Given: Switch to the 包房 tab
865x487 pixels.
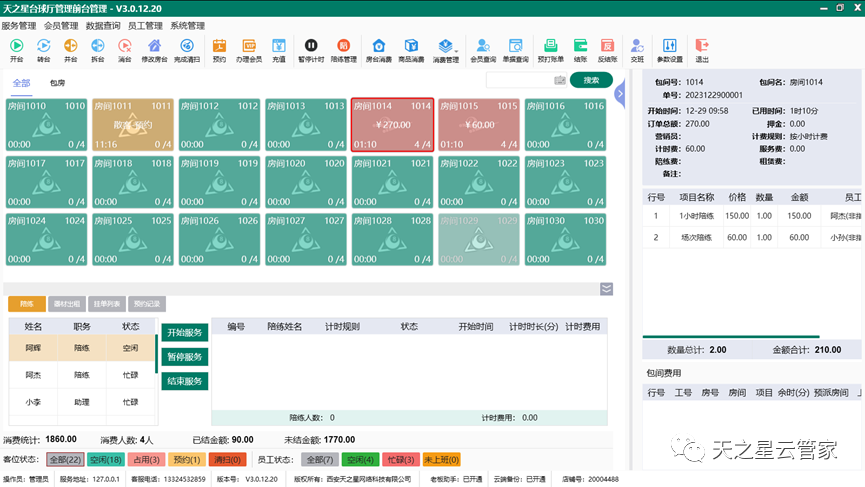Looking at the screenshot, I should coord(58,82).
